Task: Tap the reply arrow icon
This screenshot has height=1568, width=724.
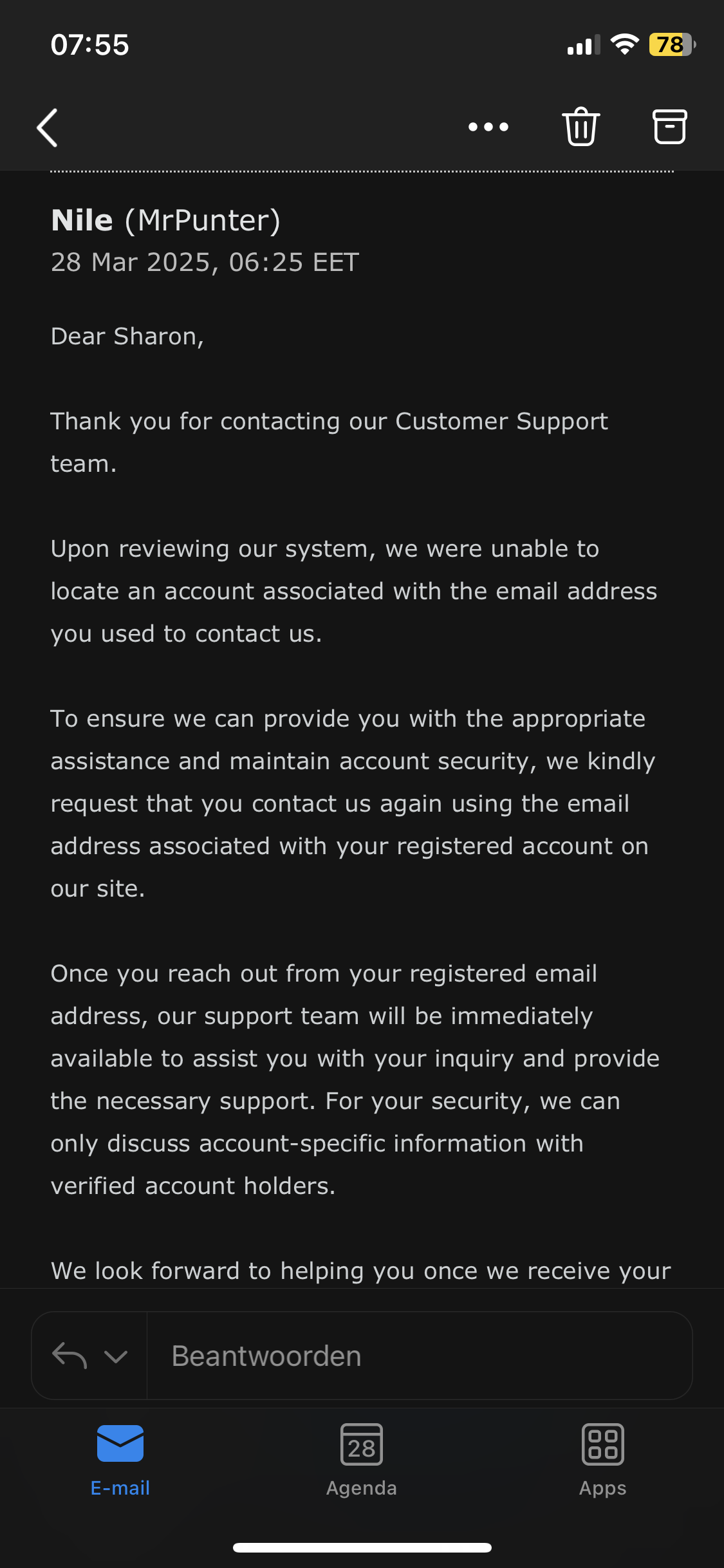Action: pyautogui.click(x=69, y=1356)
